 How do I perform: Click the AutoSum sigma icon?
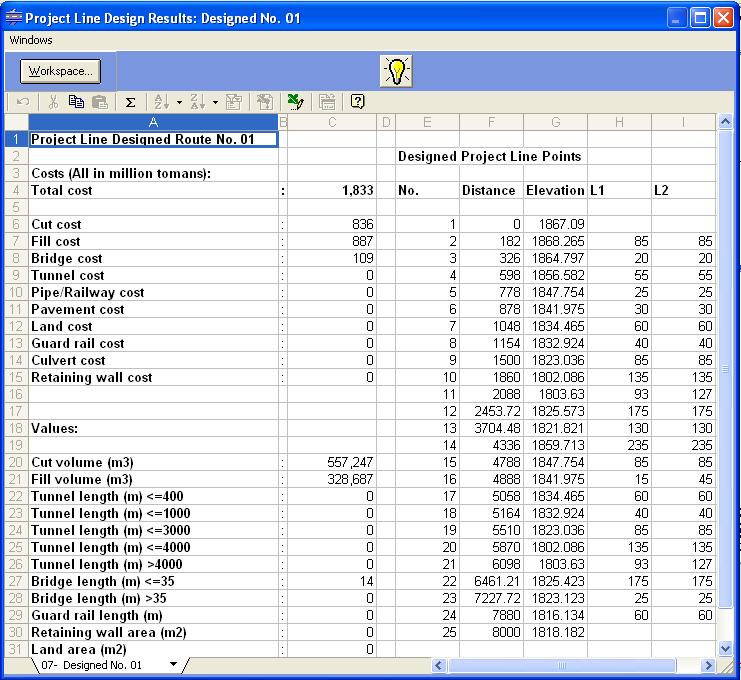click(131, 102)
